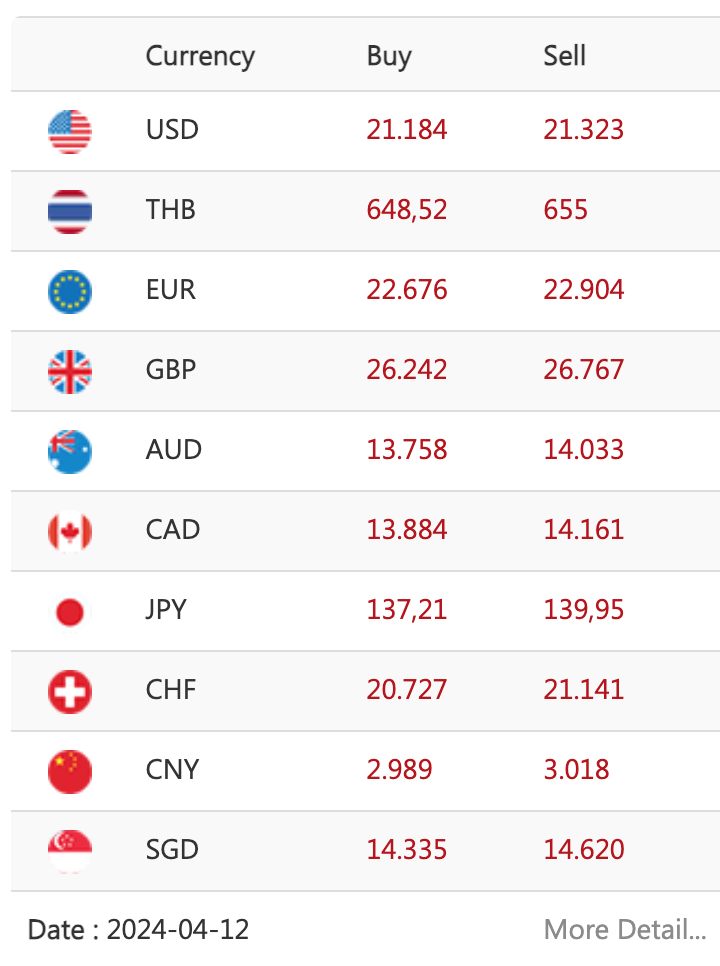Select the EUR buy rate 22.676
Image resolution: width=720 pixels, height=966 pixels.
[x=407, y=290]
